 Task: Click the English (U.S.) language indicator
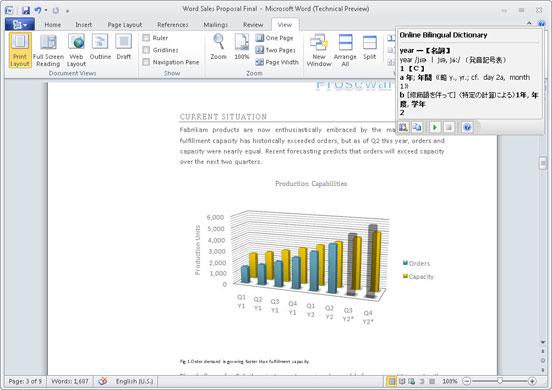click(134, 381)
